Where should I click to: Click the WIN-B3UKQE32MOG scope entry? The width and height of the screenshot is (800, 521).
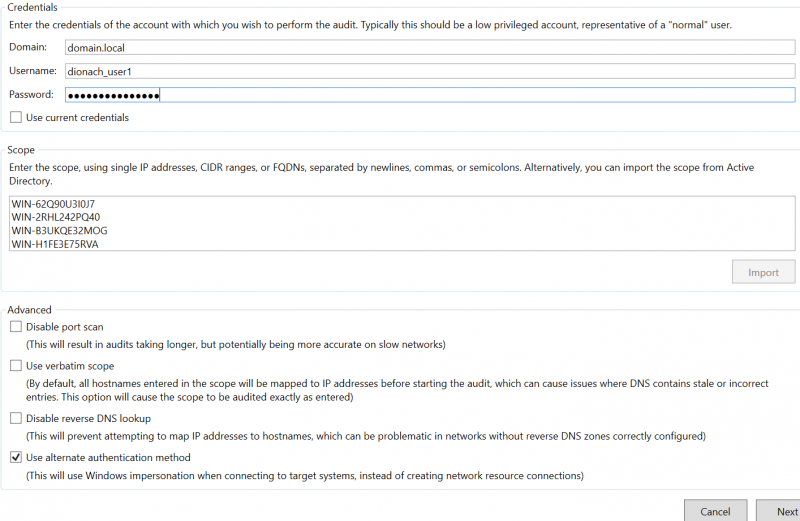(59, 231)
